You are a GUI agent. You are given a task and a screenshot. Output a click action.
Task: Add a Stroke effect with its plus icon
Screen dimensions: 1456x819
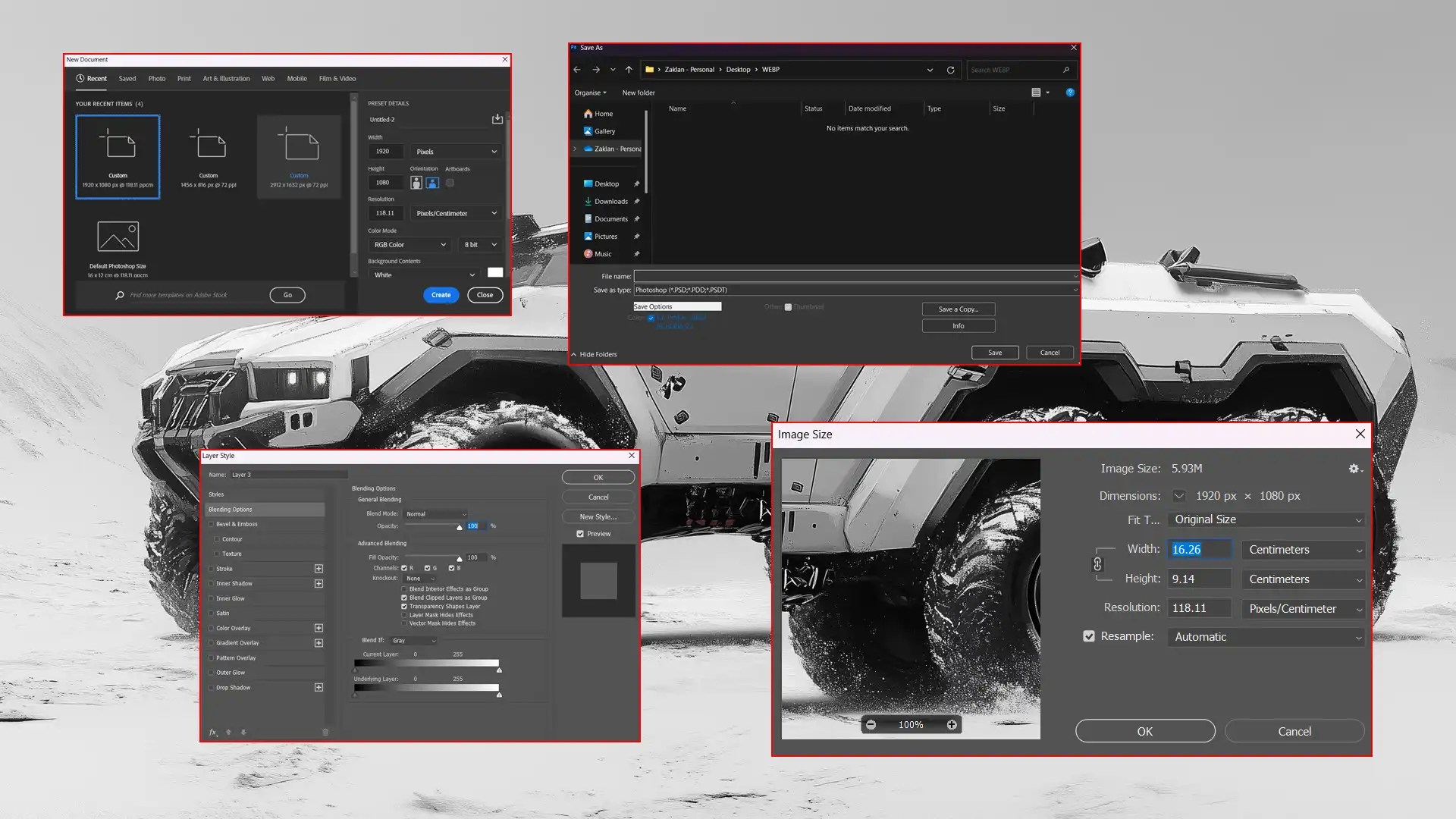coord(318,568)
